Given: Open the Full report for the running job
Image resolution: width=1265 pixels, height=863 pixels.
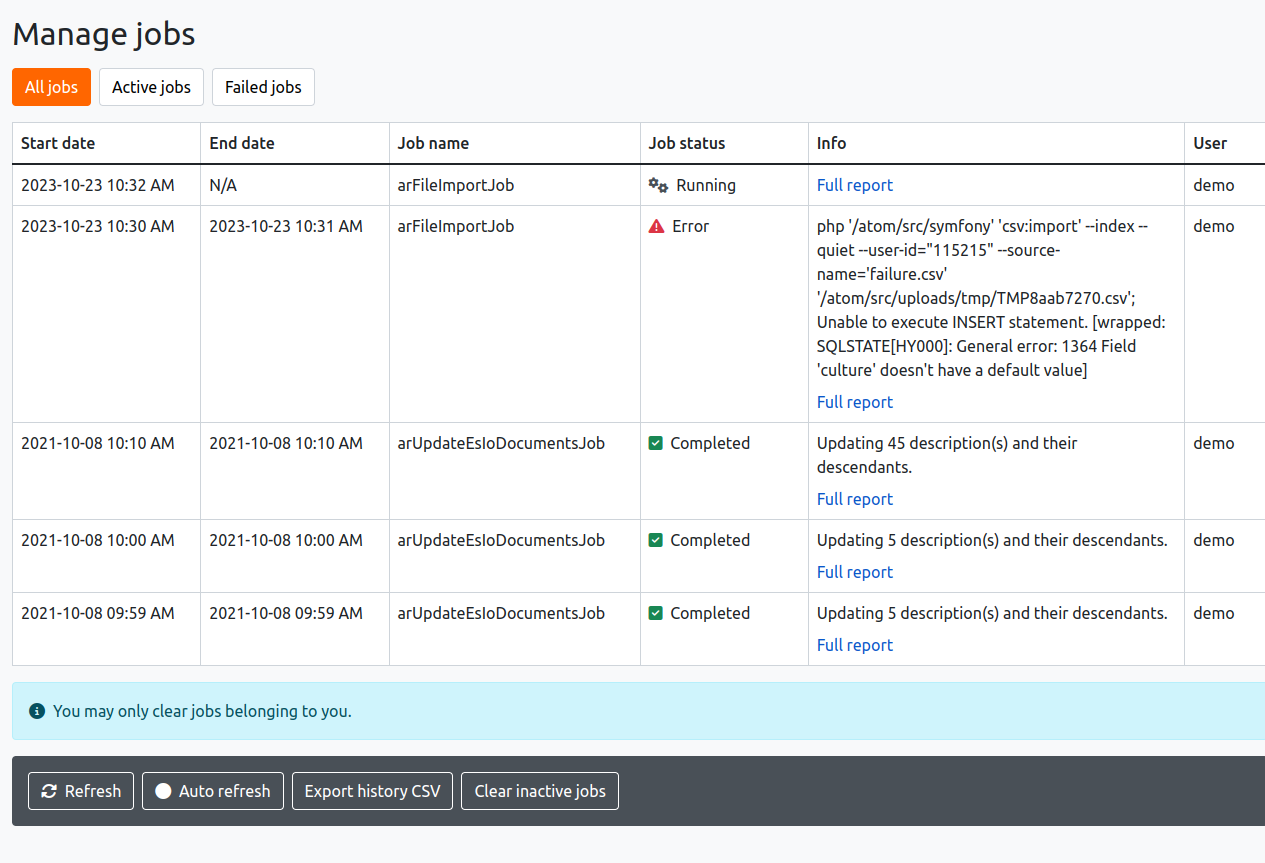Looking at the screenshot, I should 854,185.
